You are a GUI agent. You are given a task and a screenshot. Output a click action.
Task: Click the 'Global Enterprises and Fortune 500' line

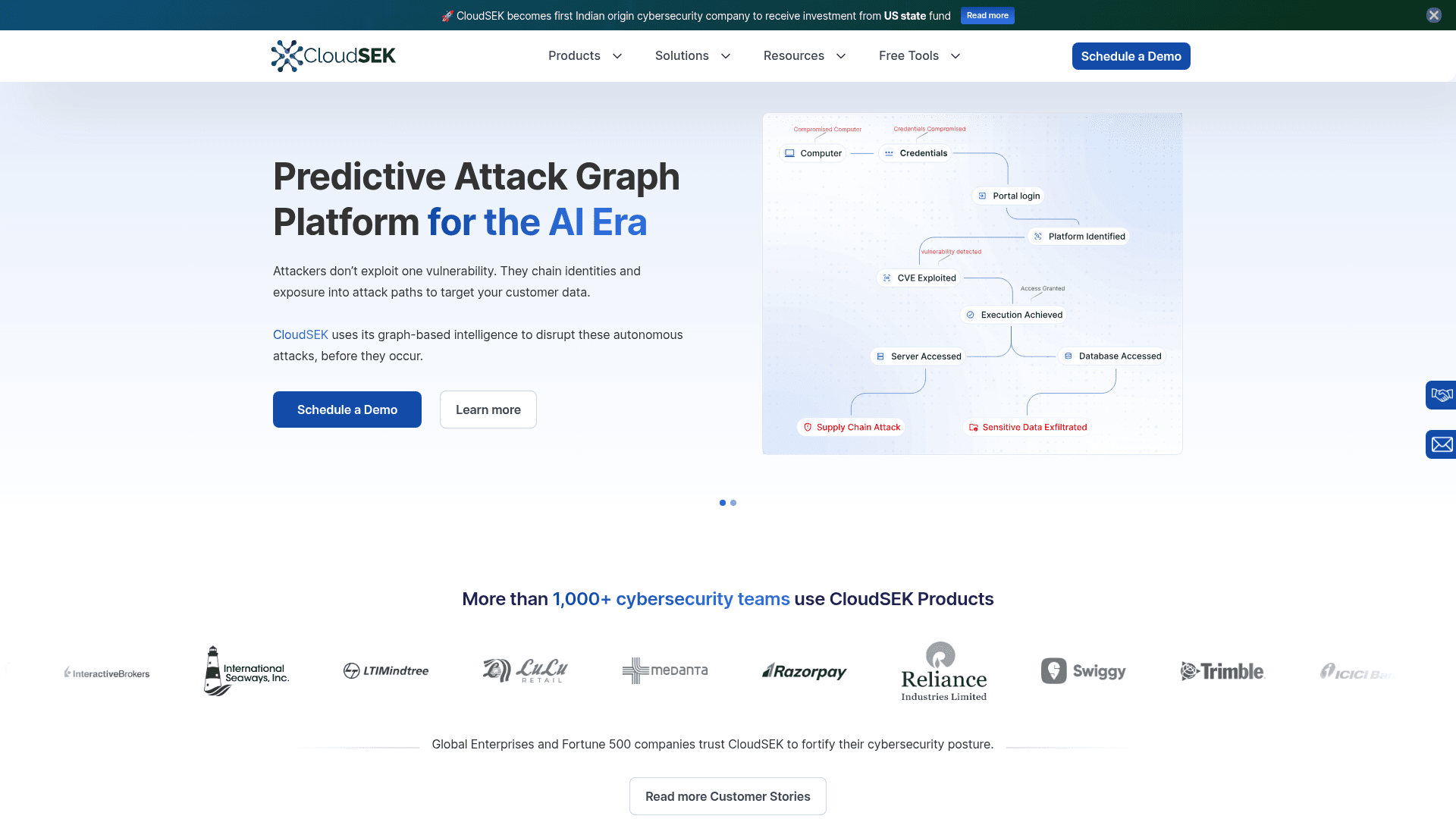(x=713, y=745)
